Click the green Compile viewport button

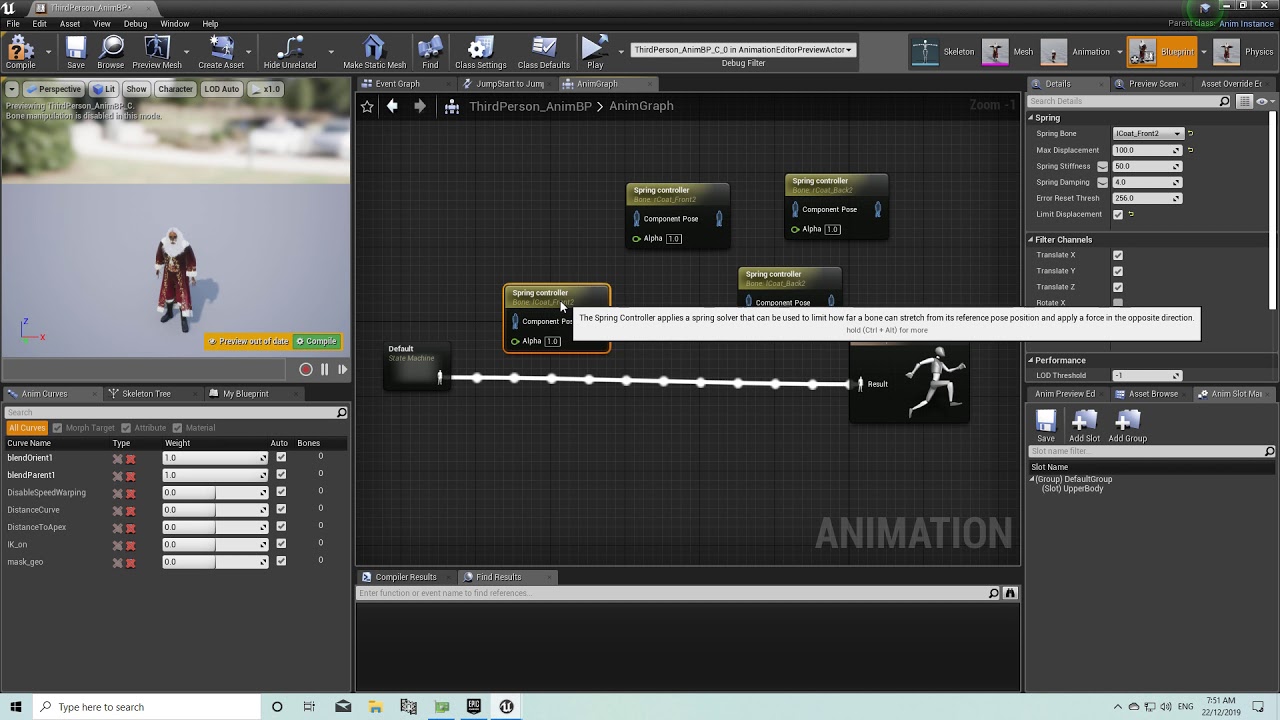[x=317, y=341]
